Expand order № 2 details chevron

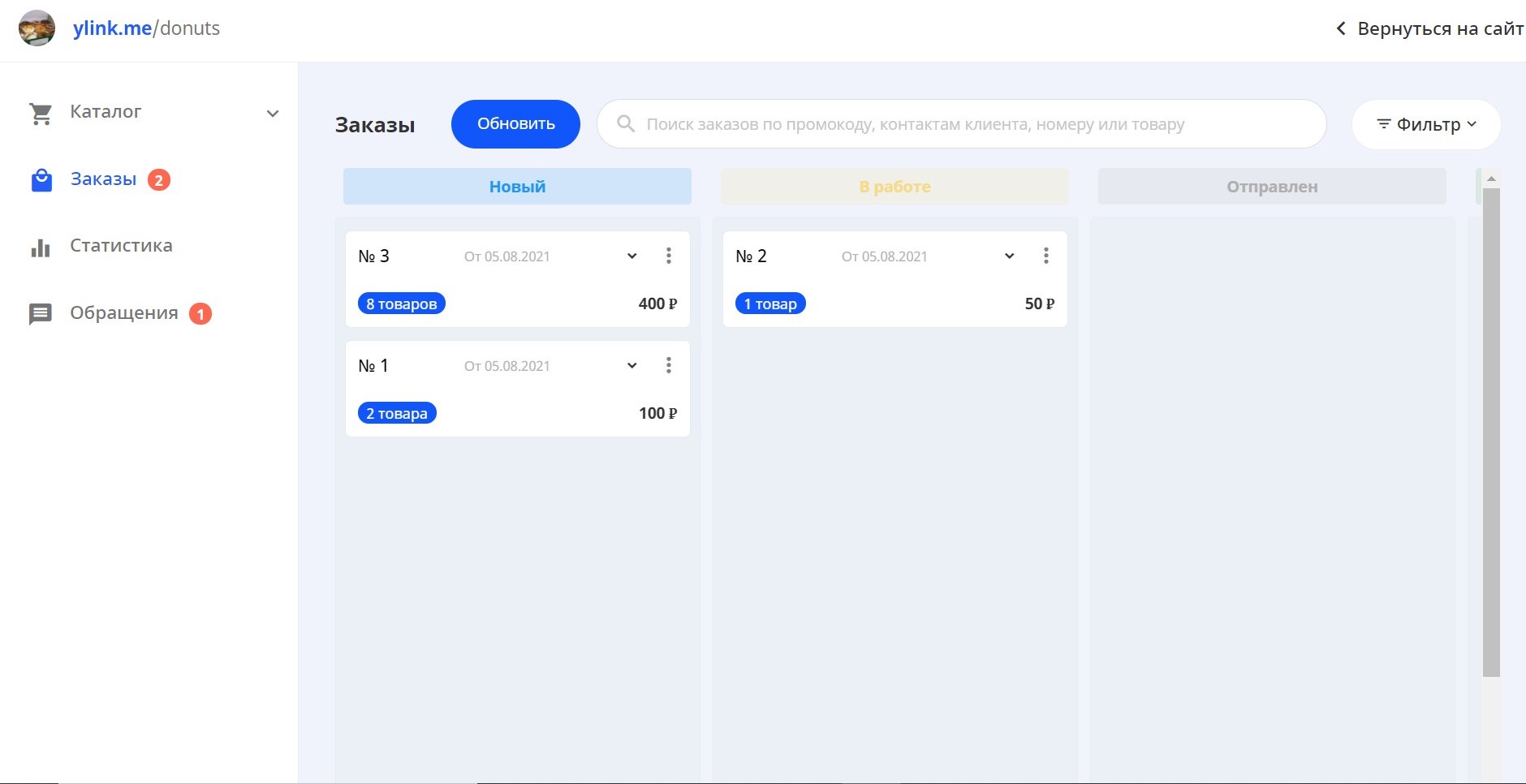coord(1009,256)
